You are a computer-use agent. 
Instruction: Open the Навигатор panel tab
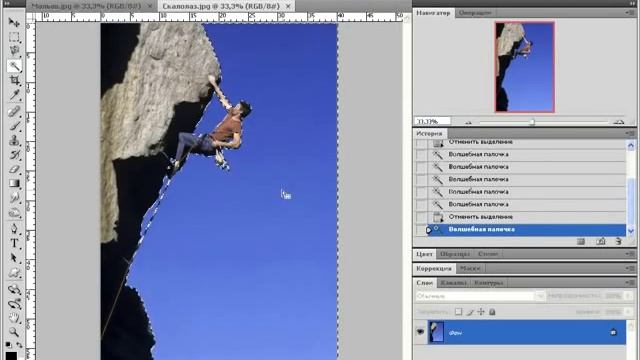point(433,13)
